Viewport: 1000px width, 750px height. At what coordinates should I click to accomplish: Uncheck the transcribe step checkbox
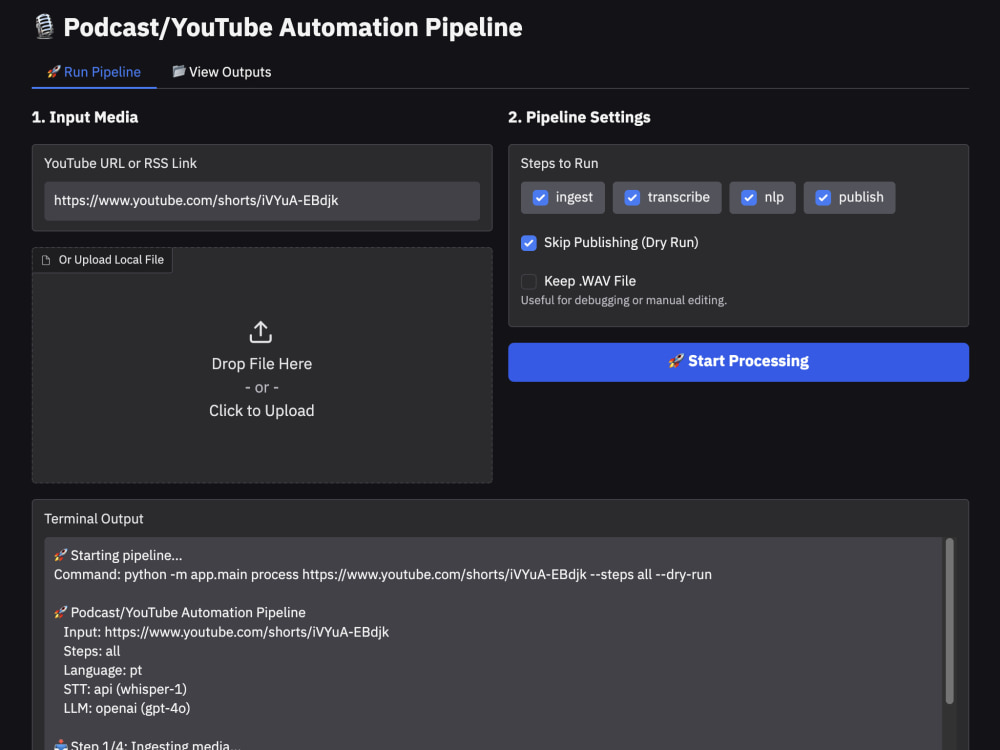pyautogui.click(x=632, y=198)
